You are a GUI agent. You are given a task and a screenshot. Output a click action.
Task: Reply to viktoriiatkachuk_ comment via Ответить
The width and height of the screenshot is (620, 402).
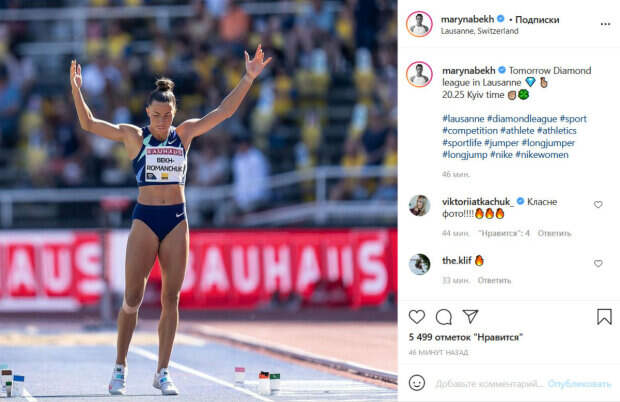coord(554,233)
